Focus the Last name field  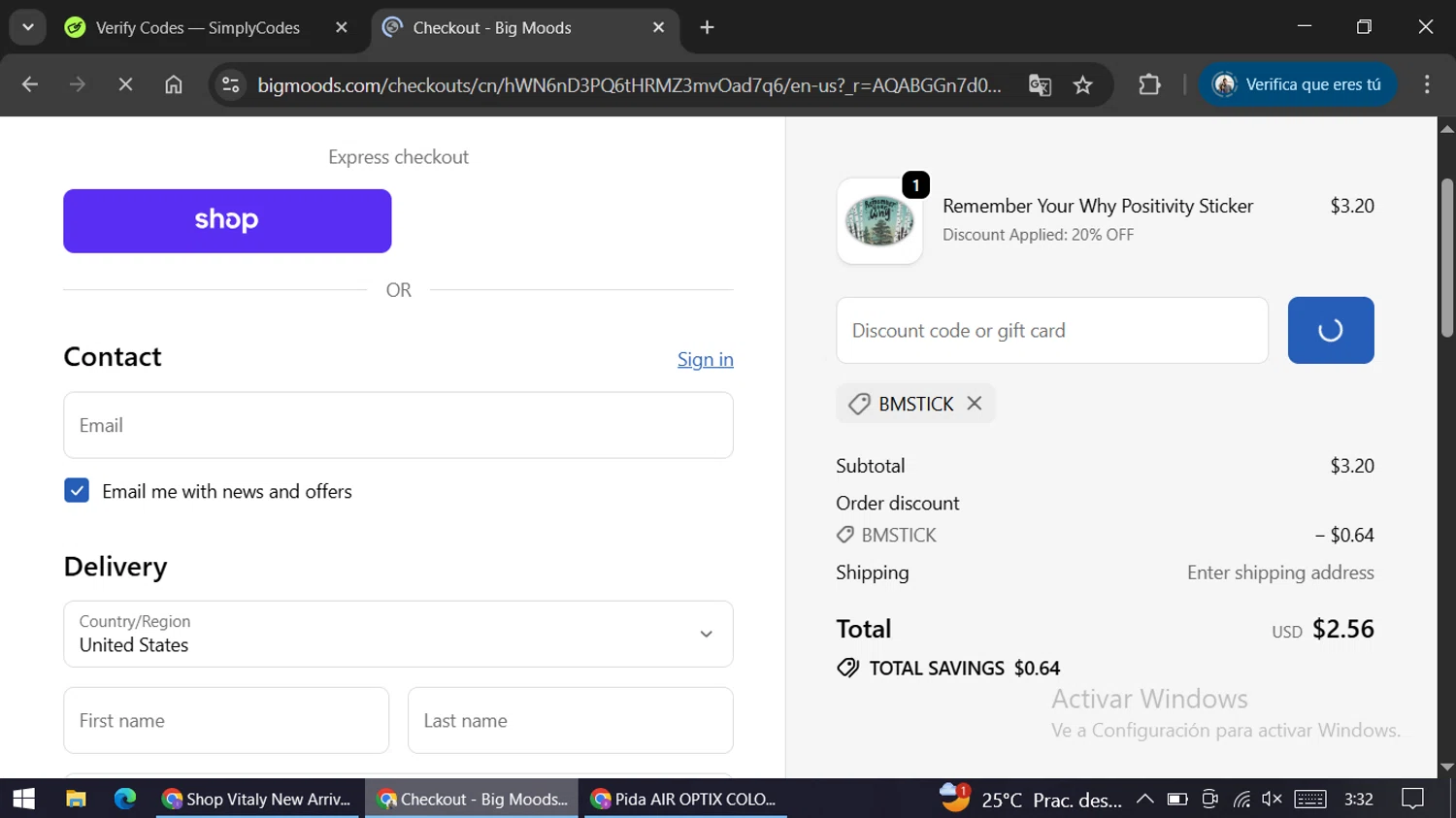tap(571, 720)
